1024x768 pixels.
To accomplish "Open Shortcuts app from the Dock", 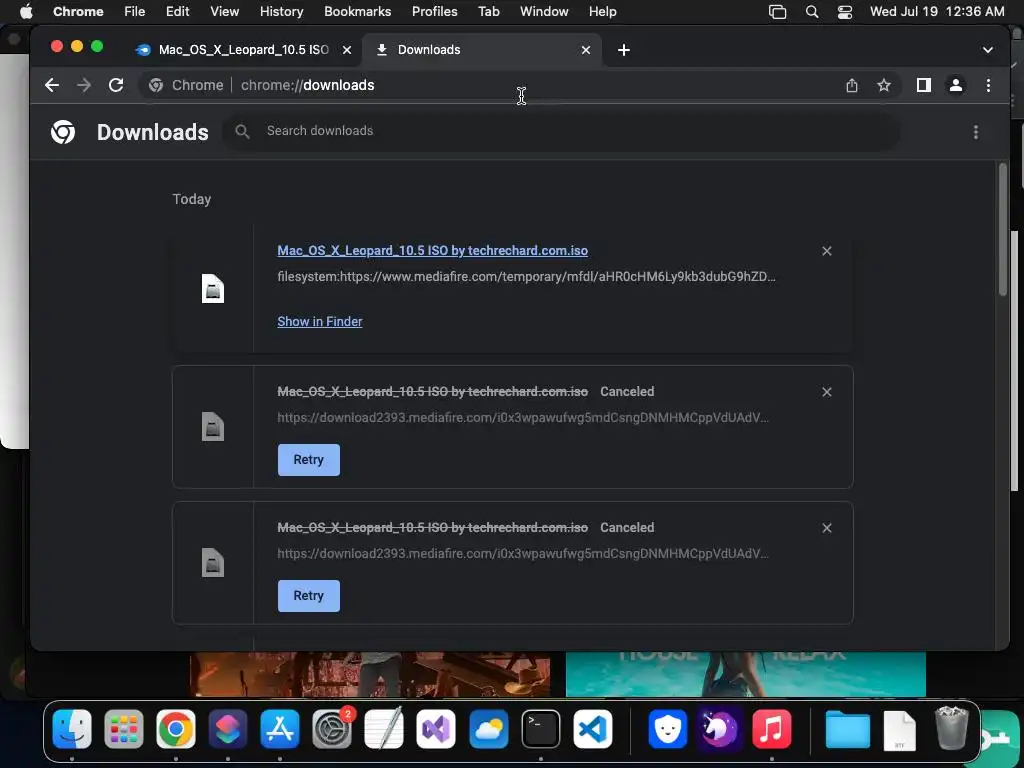I will tap(227, 729).
